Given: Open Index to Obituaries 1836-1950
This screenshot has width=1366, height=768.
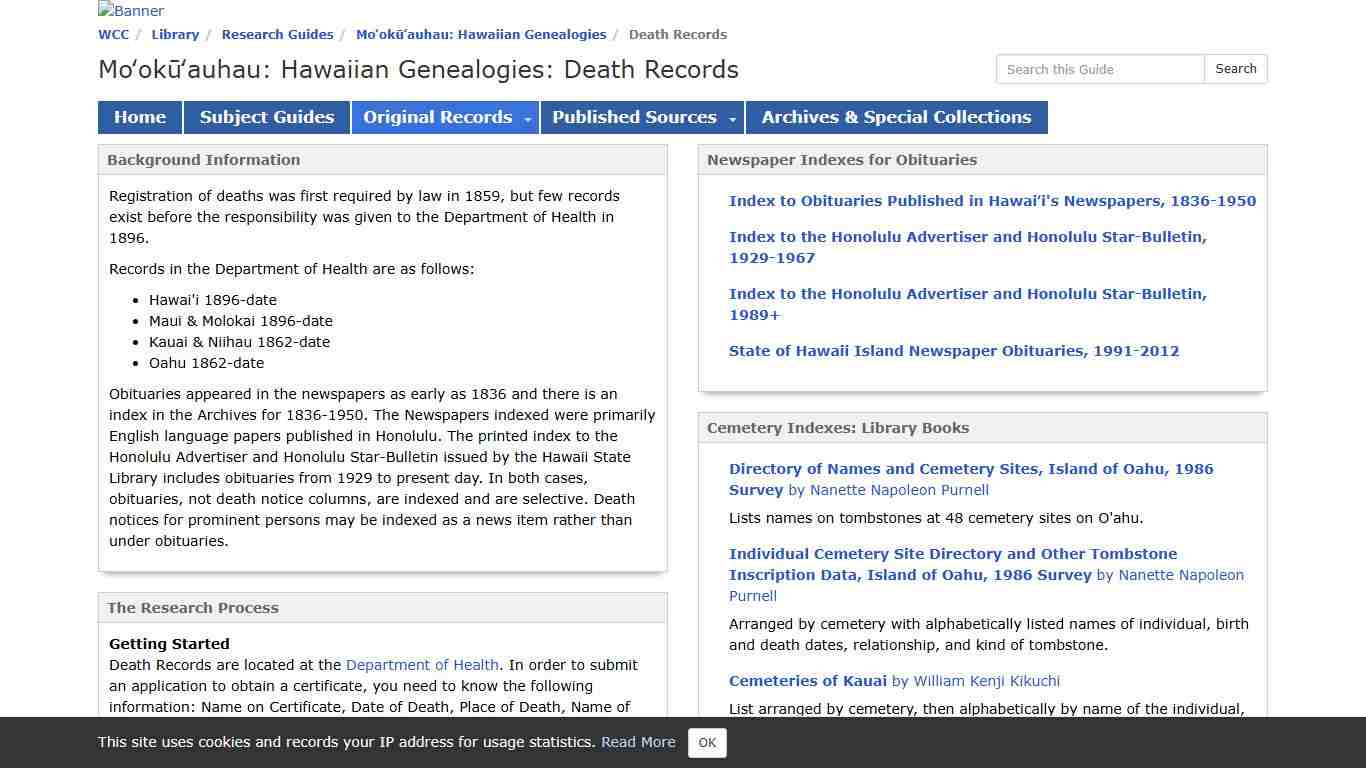Looking at the screenshot, I should 992,200.
